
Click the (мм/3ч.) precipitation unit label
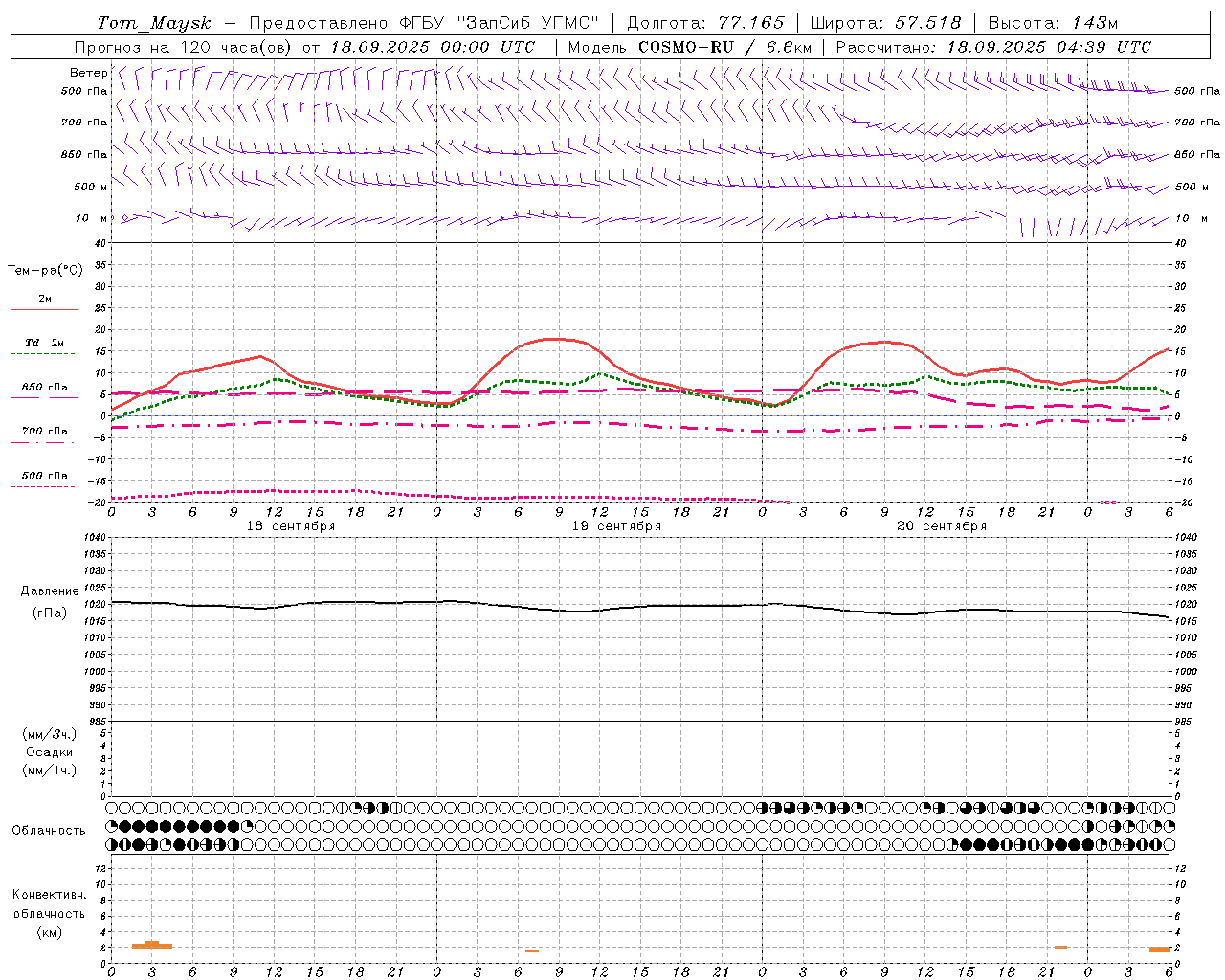tap(50, 734)
